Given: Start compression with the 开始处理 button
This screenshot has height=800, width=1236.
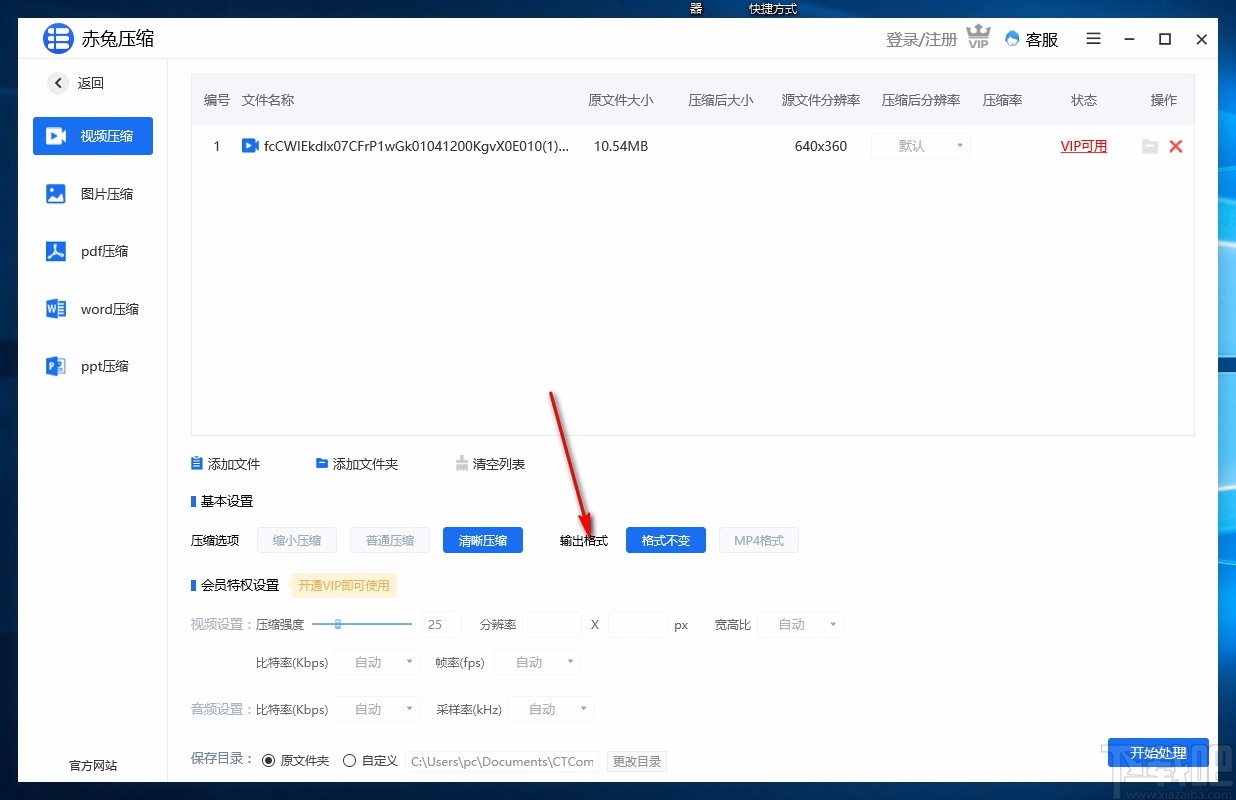Looking at the screenshot, I should tap(1158, 754).
